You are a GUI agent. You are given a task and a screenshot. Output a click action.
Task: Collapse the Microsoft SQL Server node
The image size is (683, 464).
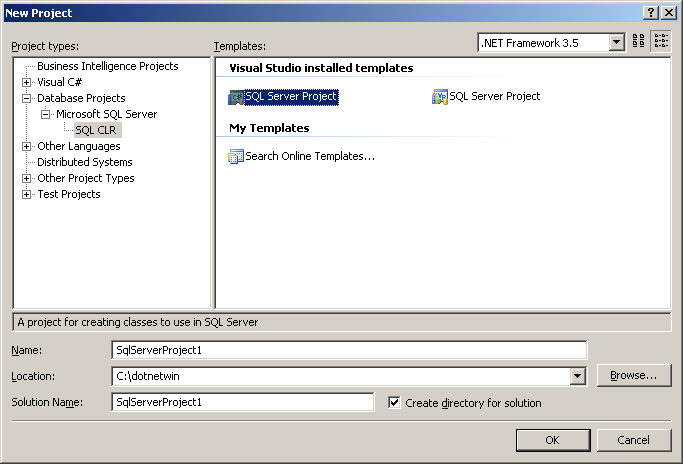[x=45, y=115]
